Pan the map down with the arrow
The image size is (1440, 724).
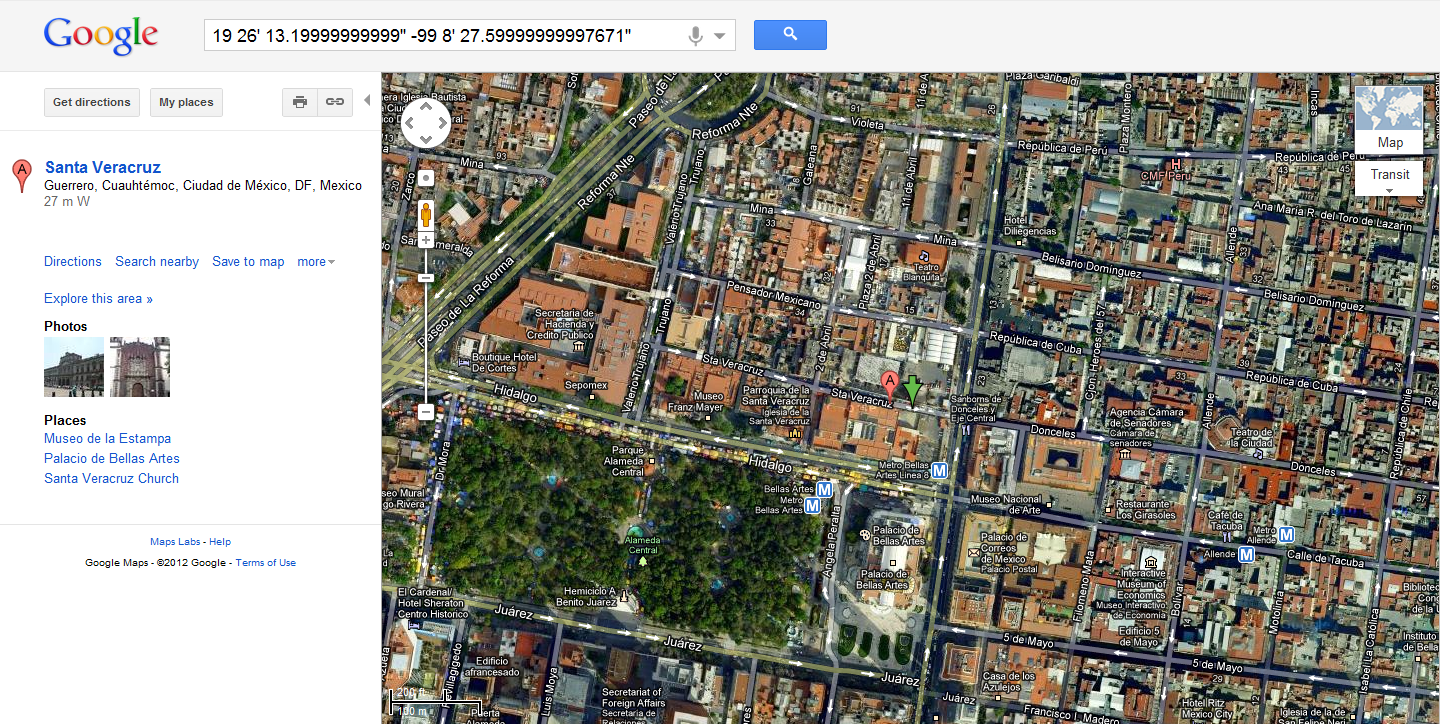[x=426, y=140]
